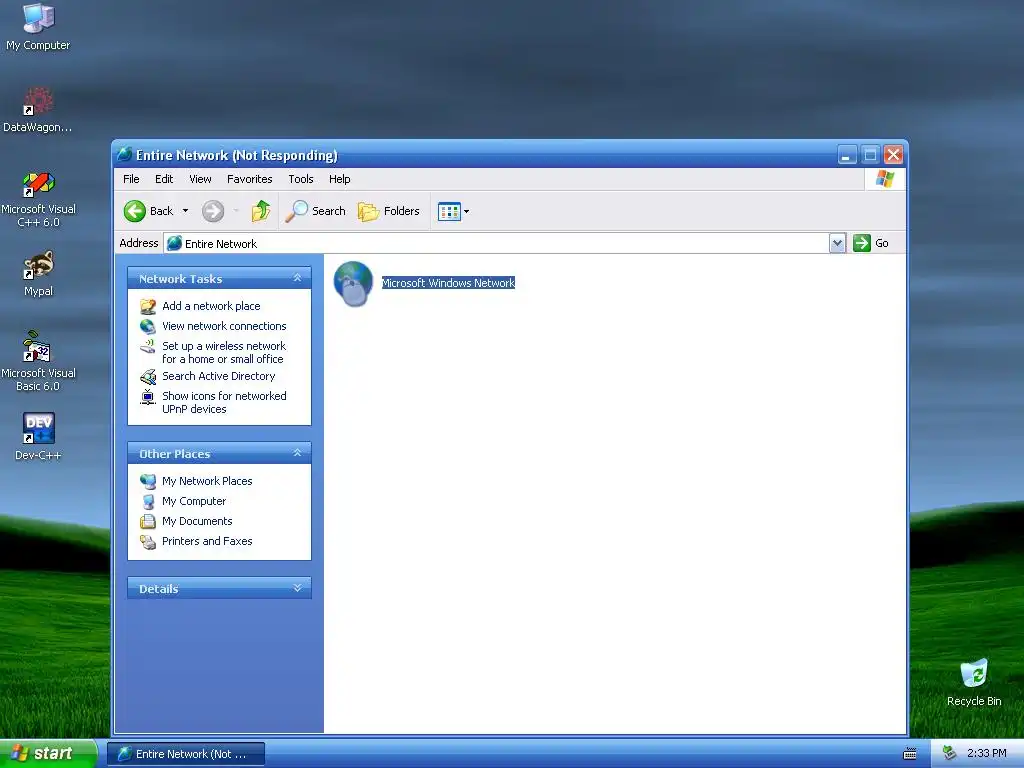The width and height of the screenshot is (1024, 768).
Task: Click the Add a network place icon
Action: 148,306
